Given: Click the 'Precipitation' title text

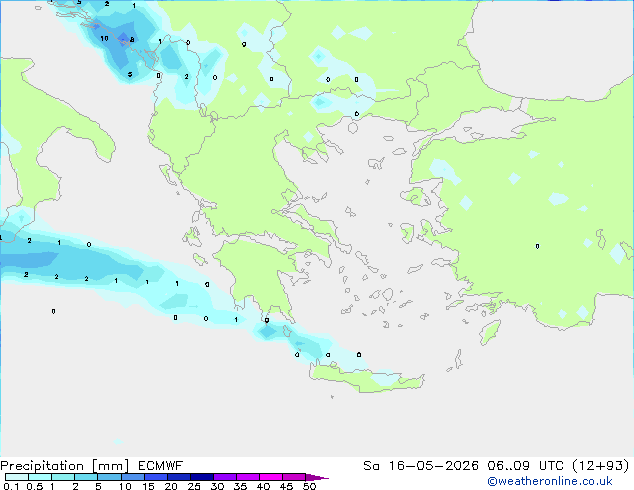Looking at the screenshot, I should tap(42, 466).
